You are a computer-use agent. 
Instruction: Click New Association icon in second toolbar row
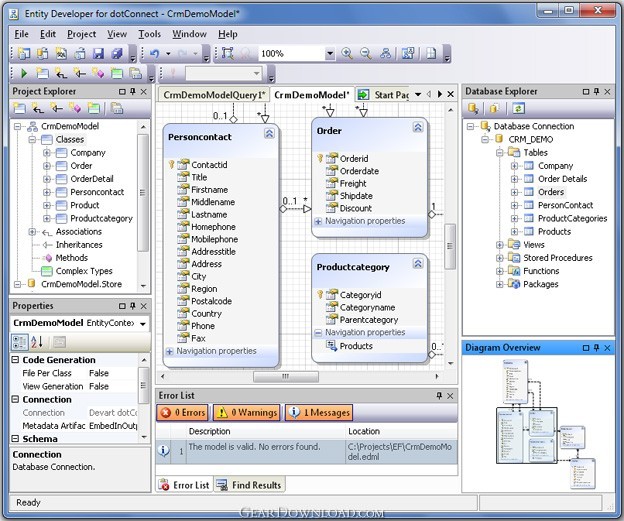(61, 74)
